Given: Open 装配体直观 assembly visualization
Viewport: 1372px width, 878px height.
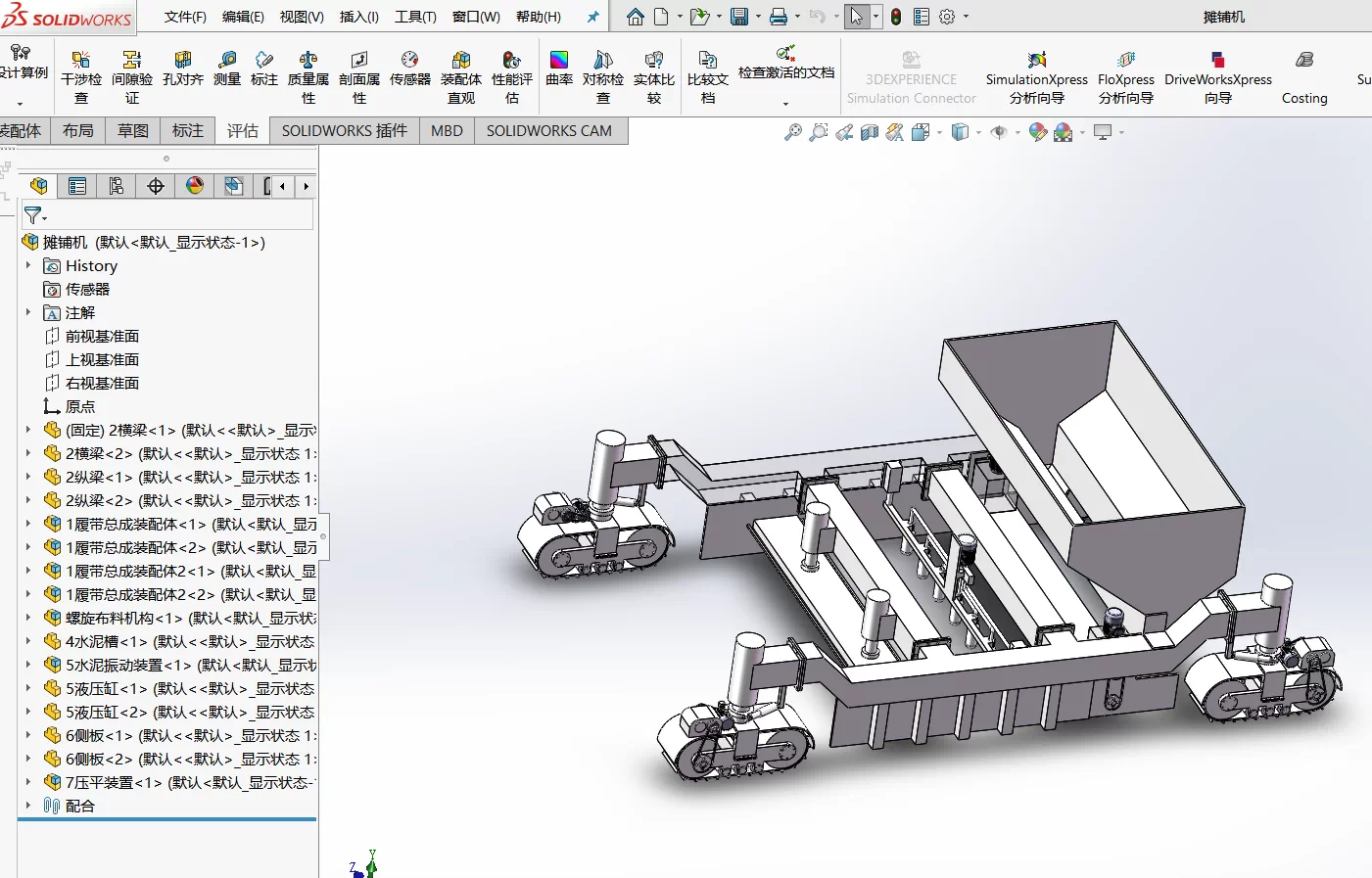Looking at the screenshot, I should [x=461, y=77].
